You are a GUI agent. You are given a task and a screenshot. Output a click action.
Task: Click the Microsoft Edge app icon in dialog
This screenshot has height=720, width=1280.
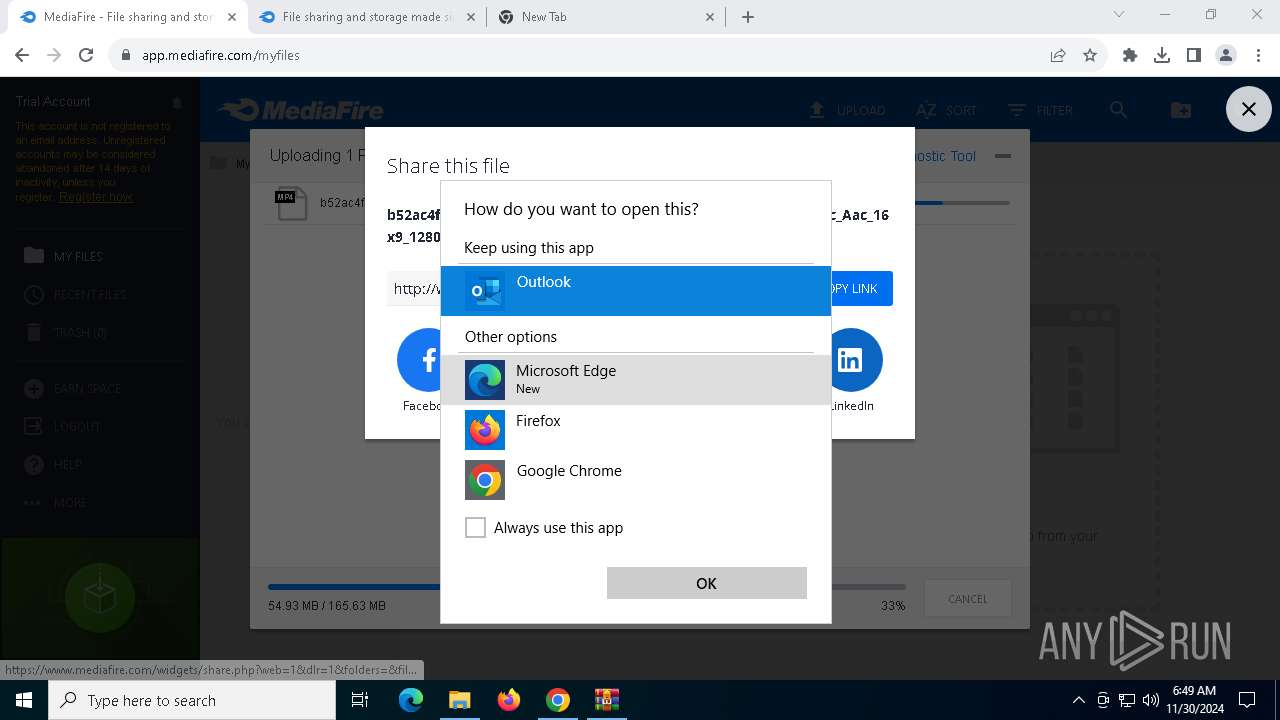(x=485, y=380)
